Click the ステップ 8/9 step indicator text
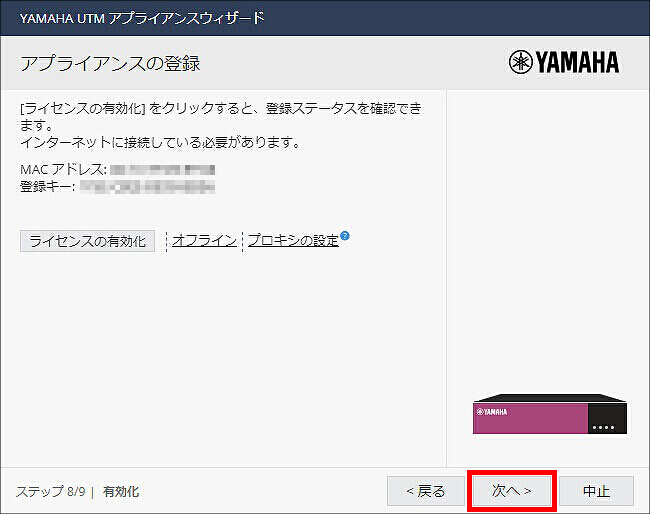Image resolution: width=650 pixels, height=514 pixels. (51, 492)
